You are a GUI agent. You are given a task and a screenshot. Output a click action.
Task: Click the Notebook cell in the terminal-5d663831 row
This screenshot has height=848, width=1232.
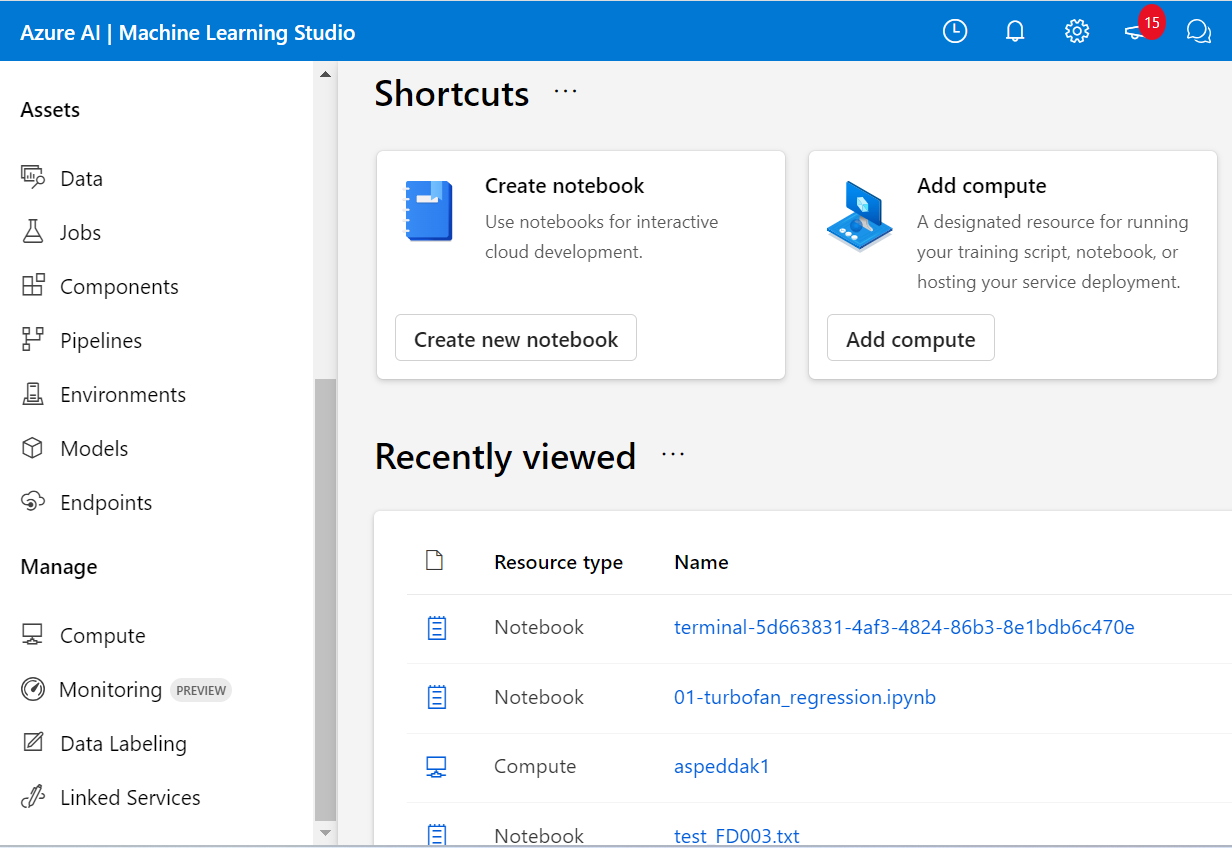point(539,627)
